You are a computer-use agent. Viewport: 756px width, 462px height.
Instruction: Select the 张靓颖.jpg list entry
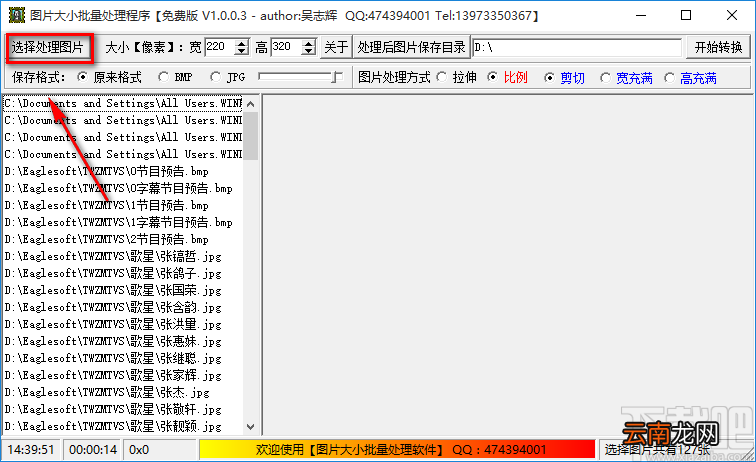[123, 426]
